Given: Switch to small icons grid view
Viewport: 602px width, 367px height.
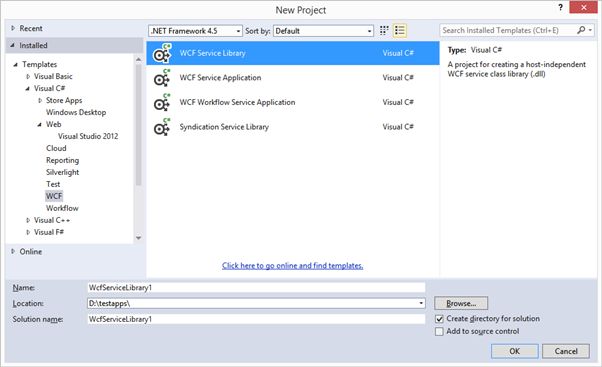Looking at the screenshot, I should (x=384, y=30).
